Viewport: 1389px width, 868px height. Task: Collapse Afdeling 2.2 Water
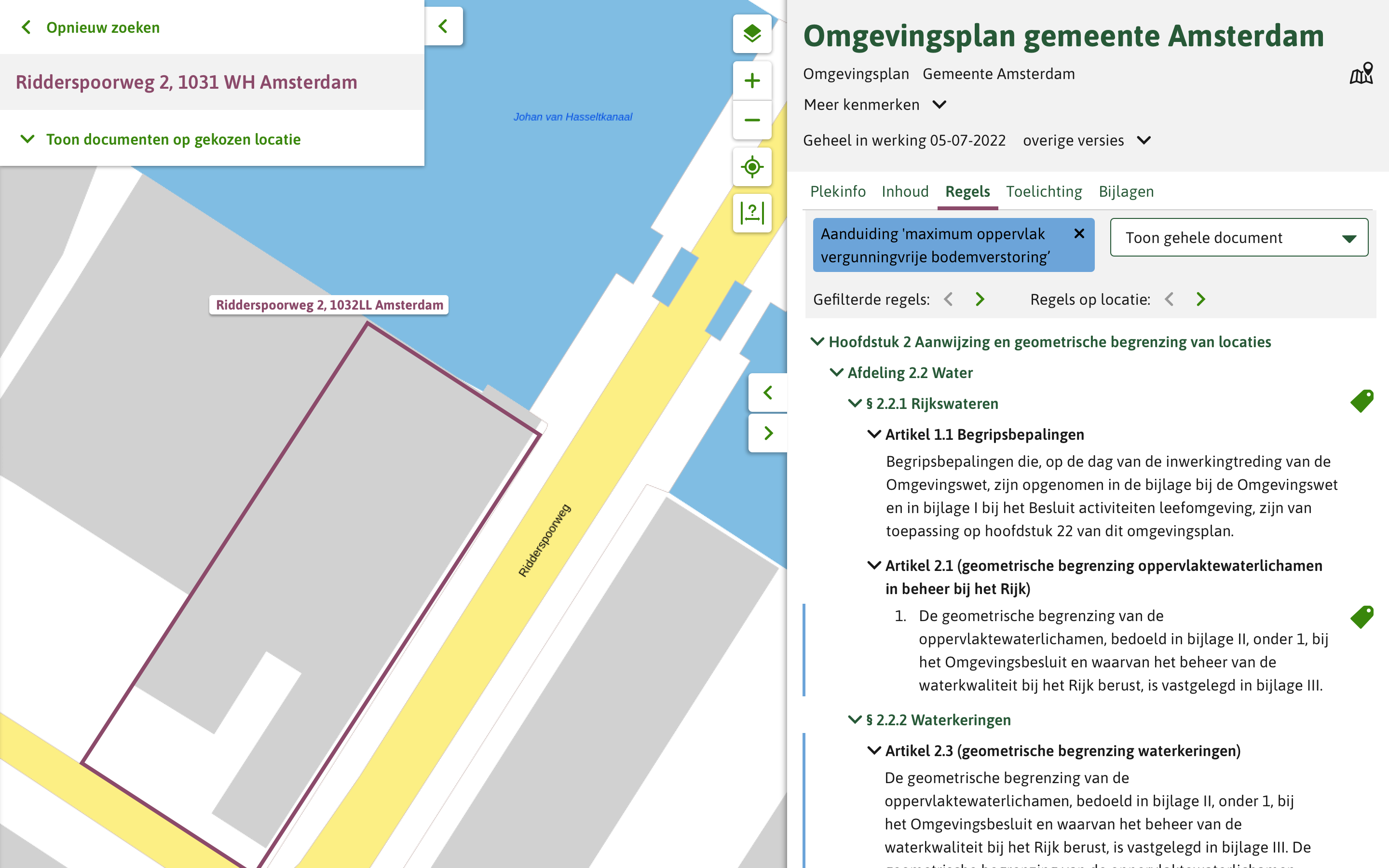point(837,373)
